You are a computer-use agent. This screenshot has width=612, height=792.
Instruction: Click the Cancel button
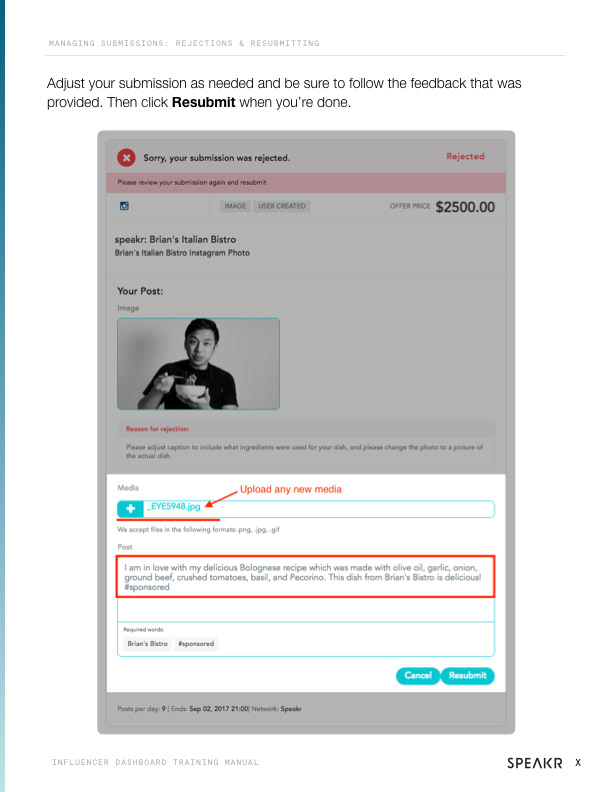click(x=418, y=675)
